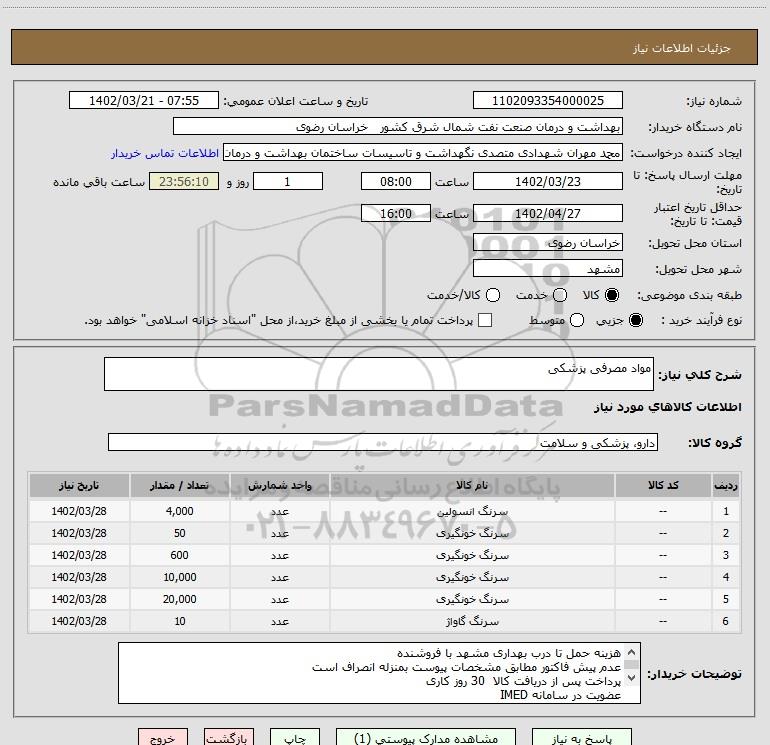Screen dimensions: 770x745
Task: Click the 16:00 time field
Action: [x=396, y=213]
